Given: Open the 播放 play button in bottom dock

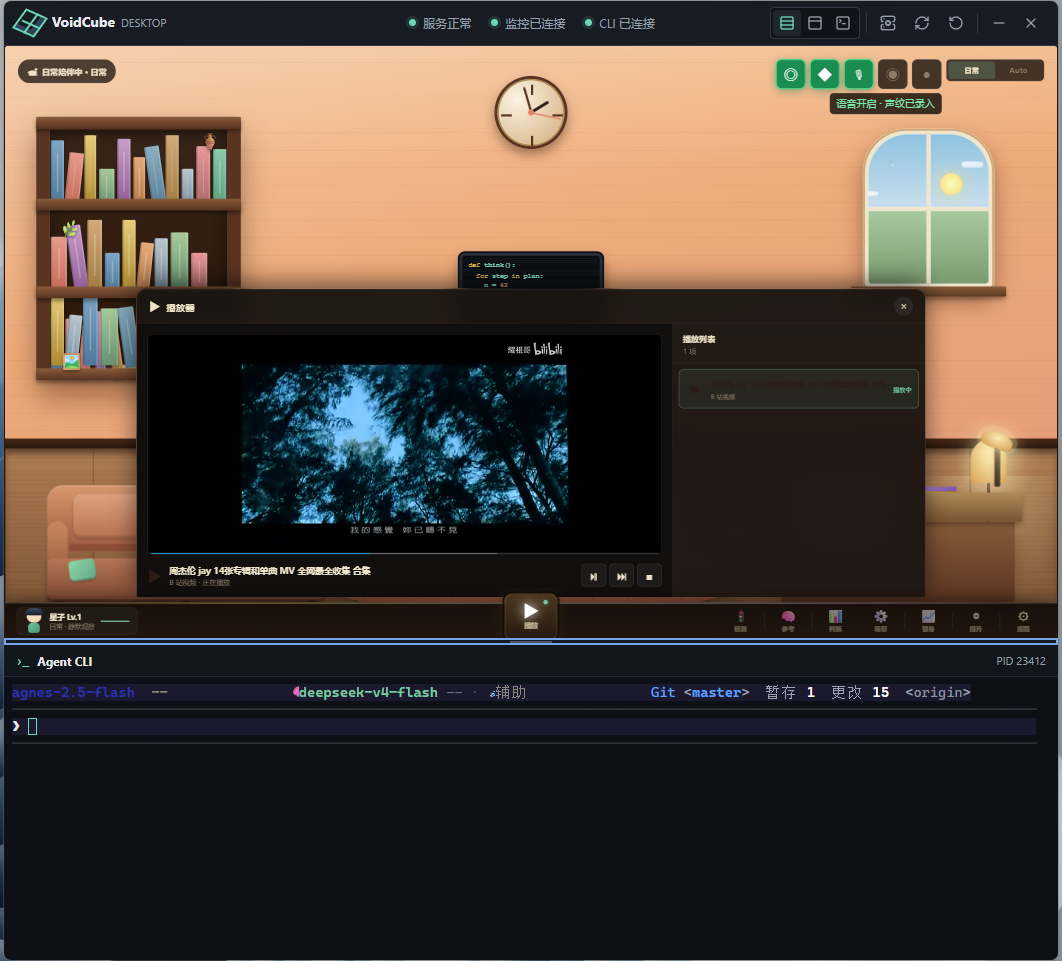Looking at the screenshot, I should tap(531, 615).
